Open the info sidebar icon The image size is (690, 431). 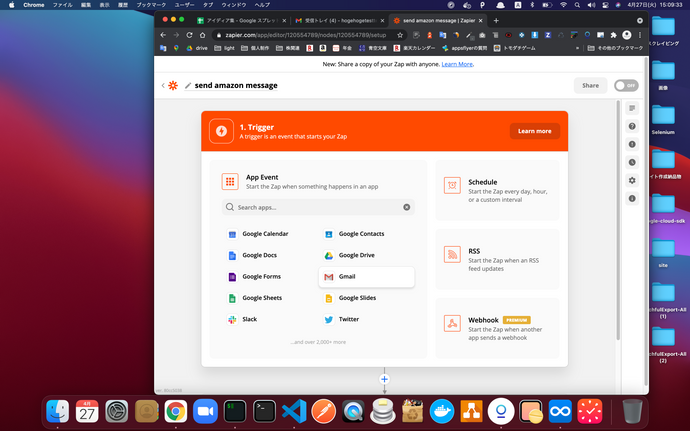632,199
